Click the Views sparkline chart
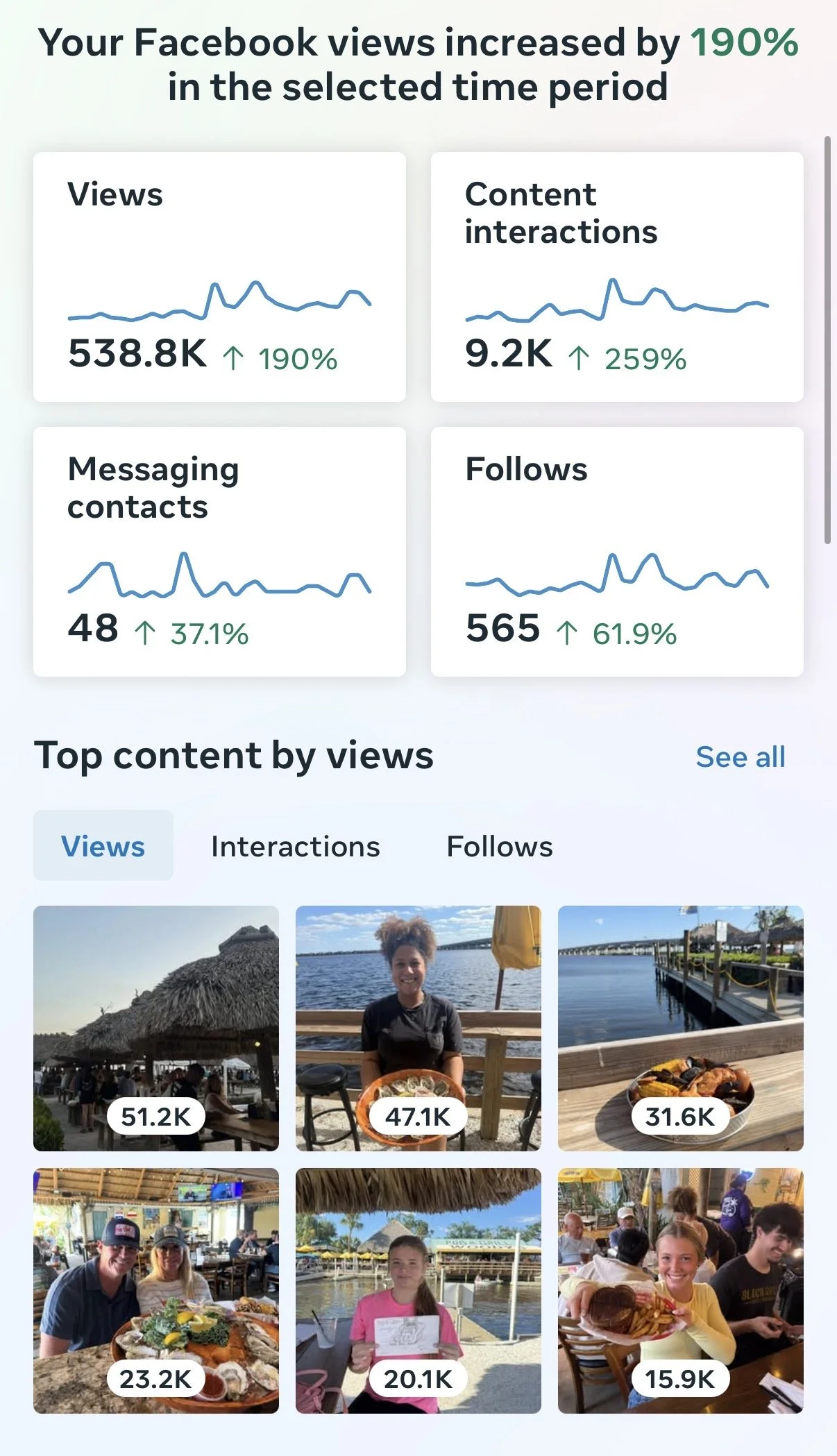837x1456 pixels. (x=219, y=300)
